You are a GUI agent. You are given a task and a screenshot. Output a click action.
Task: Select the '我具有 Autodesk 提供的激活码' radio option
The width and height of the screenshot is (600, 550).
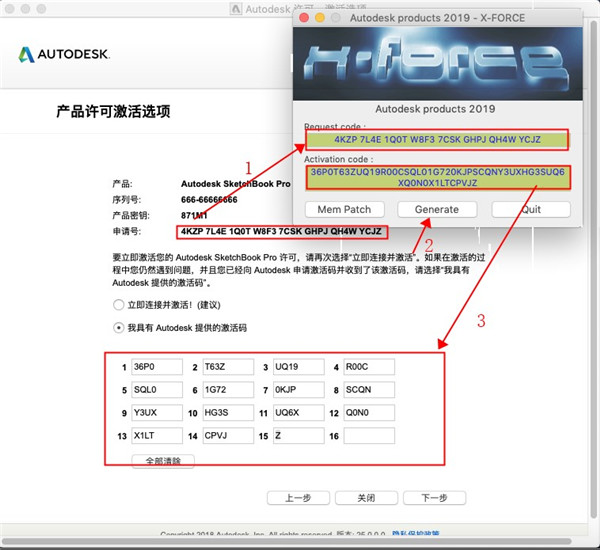(x=119, y=328)
